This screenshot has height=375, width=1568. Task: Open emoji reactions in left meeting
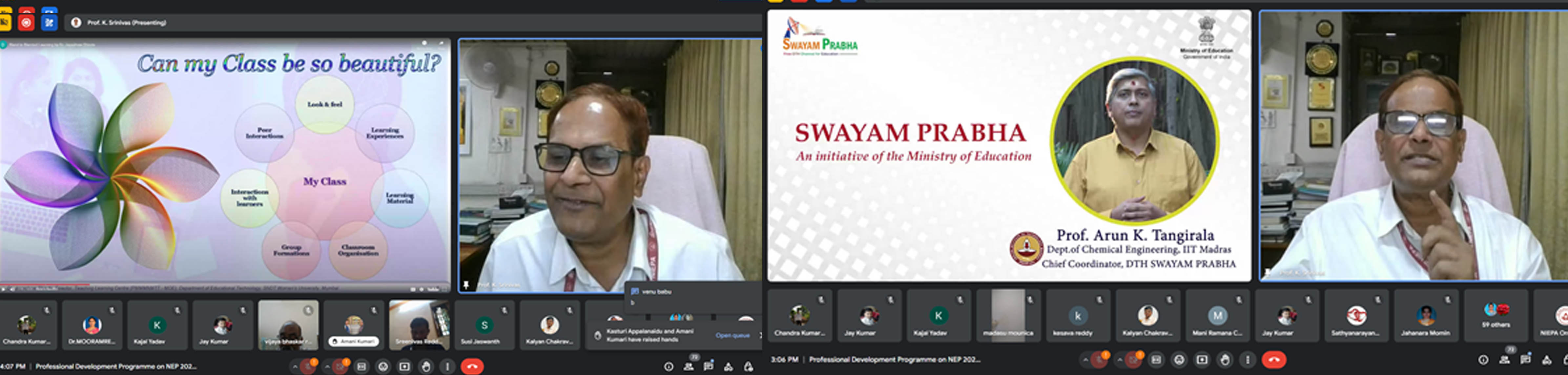point(383,366)
